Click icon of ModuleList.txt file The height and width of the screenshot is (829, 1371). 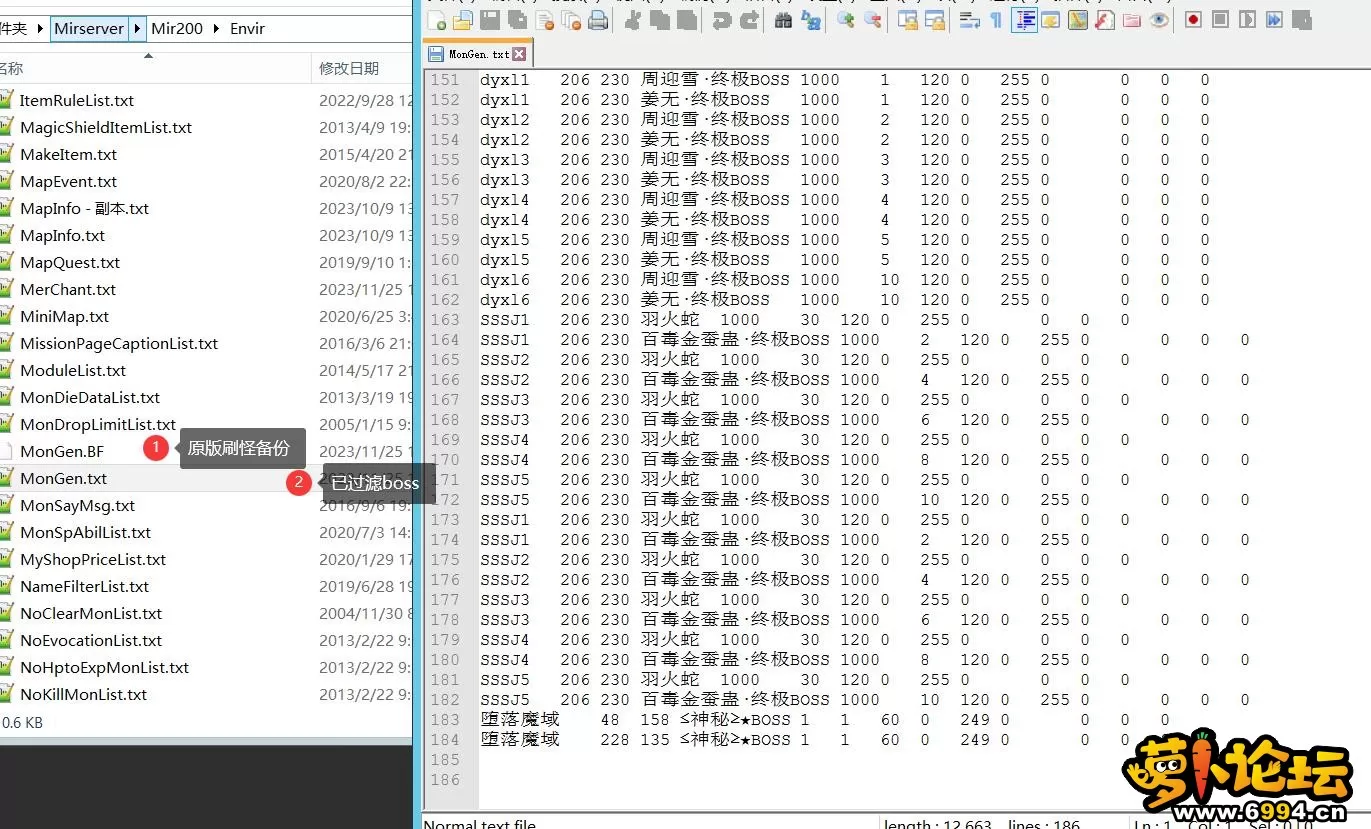6,370
